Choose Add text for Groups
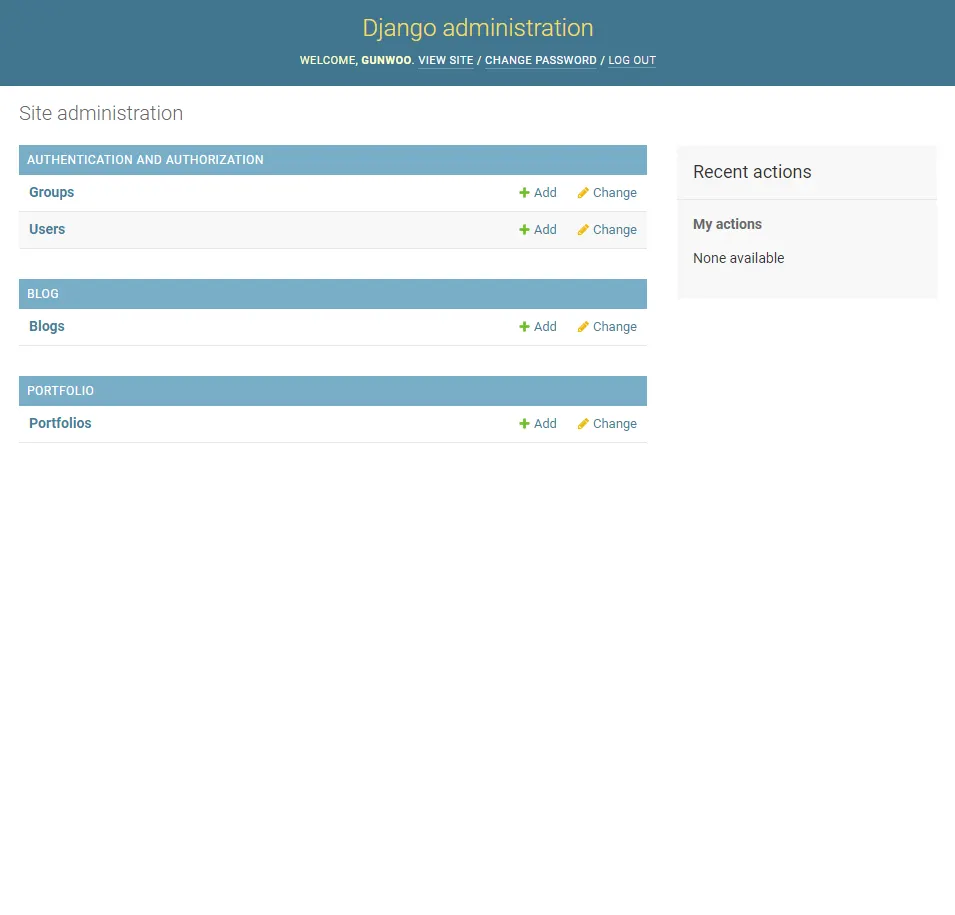Image resolution: width=955 pixels, height=915 pixels. coord(545,193)
